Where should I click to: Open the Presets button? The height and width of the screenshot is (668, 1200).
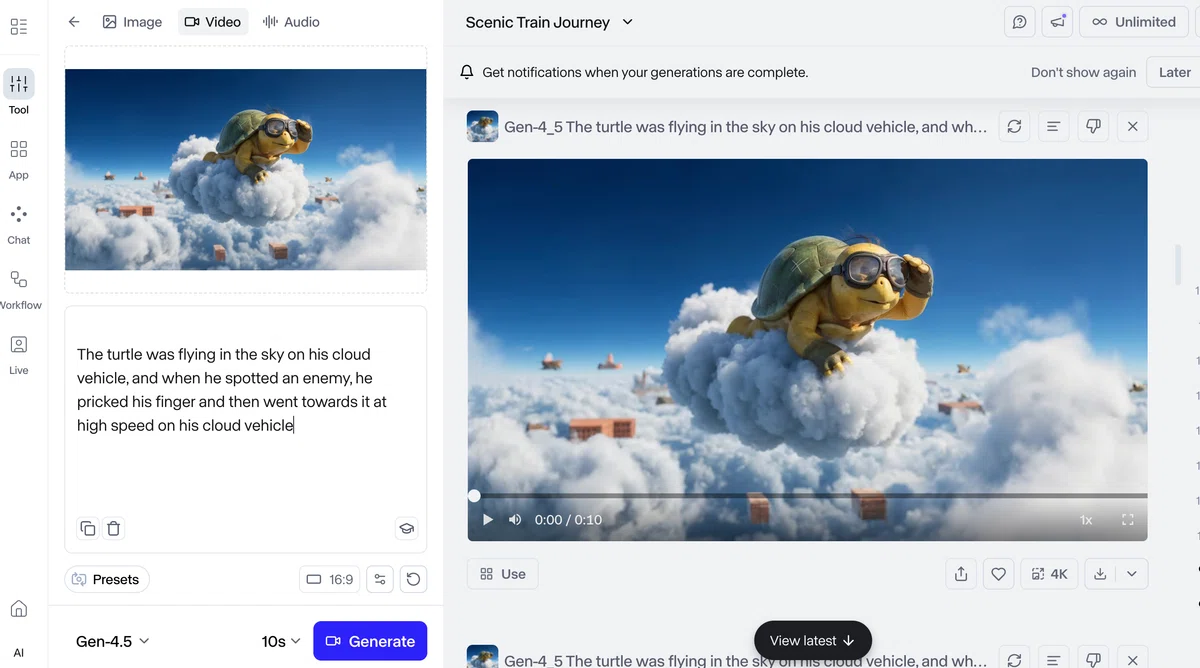point(107,579)
